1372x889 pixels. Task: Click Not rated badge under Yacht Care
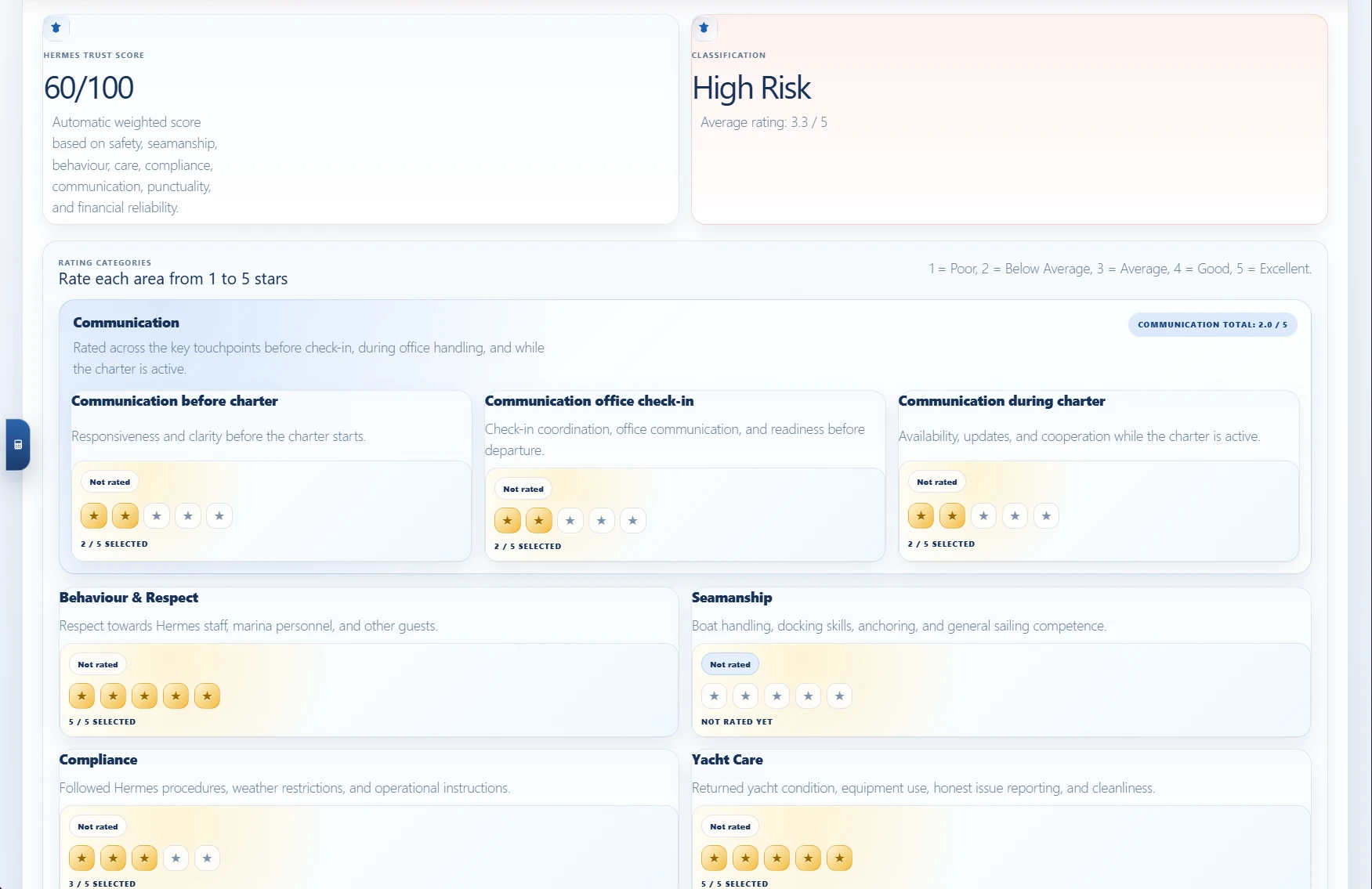click(x=730, y=827)
